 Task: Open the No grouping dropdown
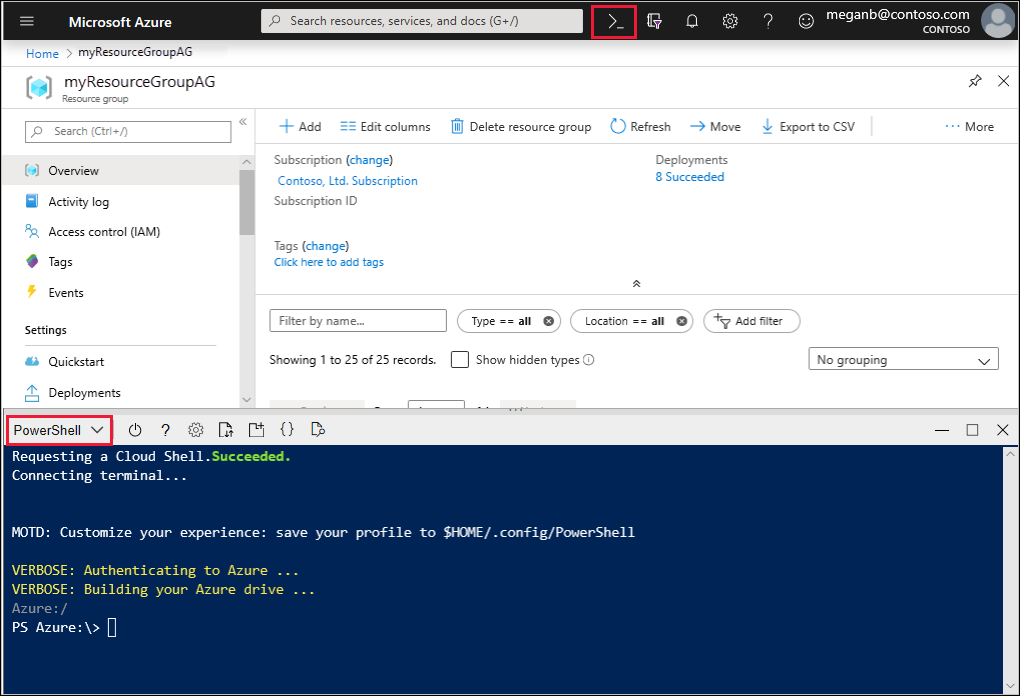pos(902,358)
